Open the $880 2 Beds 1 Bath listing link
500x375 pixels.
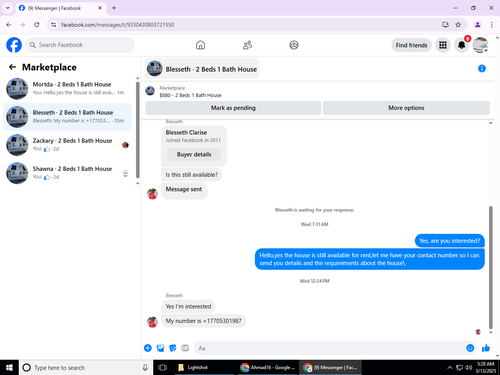pos(190,95)
